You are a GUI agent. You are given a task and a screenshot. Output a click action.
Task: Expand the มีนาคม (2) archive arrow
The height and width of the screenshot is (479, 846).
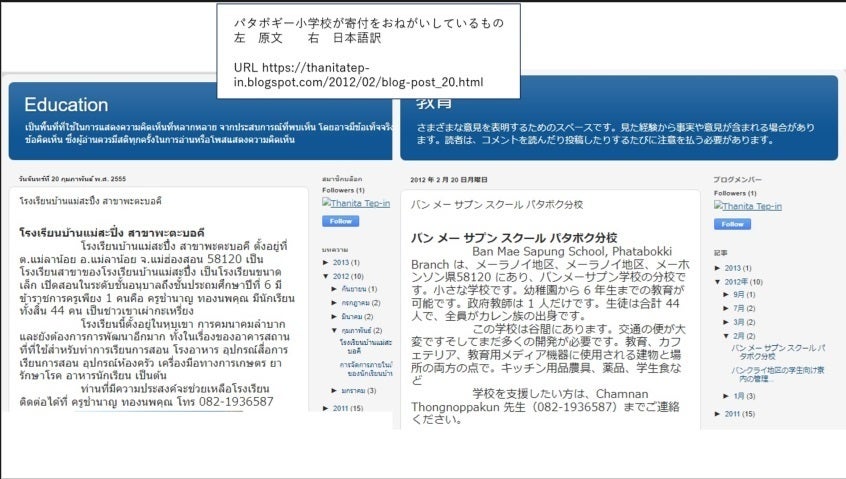click(x=334, y=316)
